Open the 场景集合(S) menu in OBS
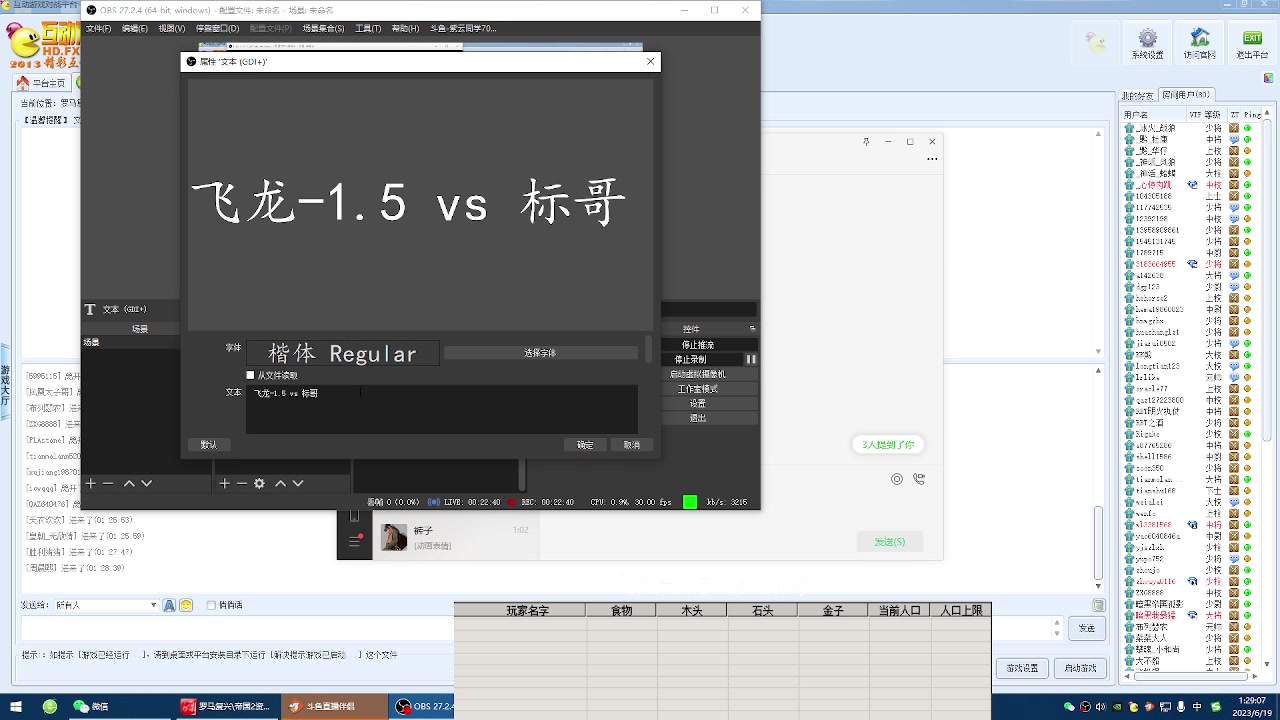The width and height of the screenshot is (1280, 720). (x=323, y=28)
